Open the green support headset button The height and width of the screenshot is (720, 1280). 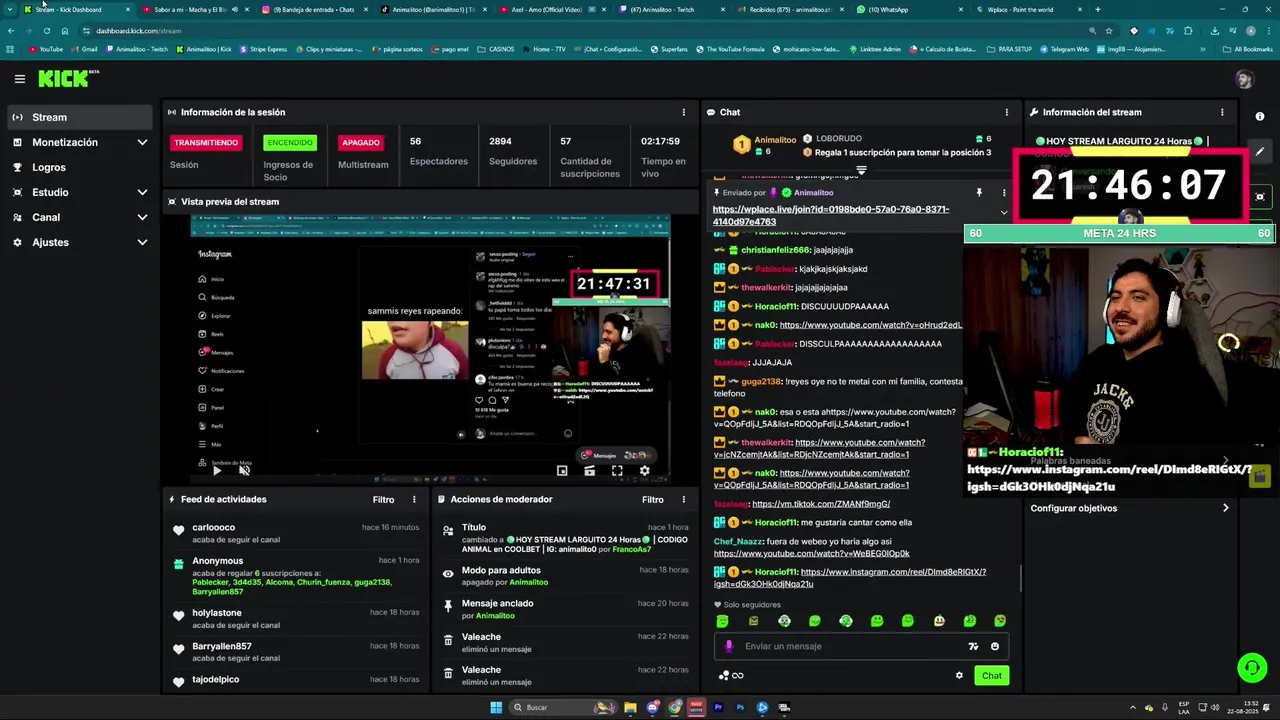[1251, 667]
